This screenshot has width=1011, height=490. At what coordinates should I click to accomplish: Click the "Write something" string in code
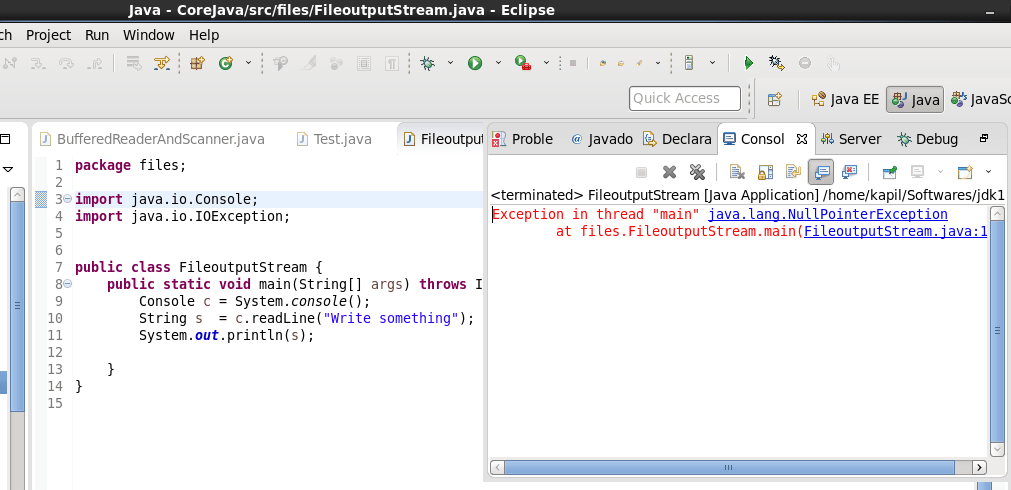pos(391,318)
